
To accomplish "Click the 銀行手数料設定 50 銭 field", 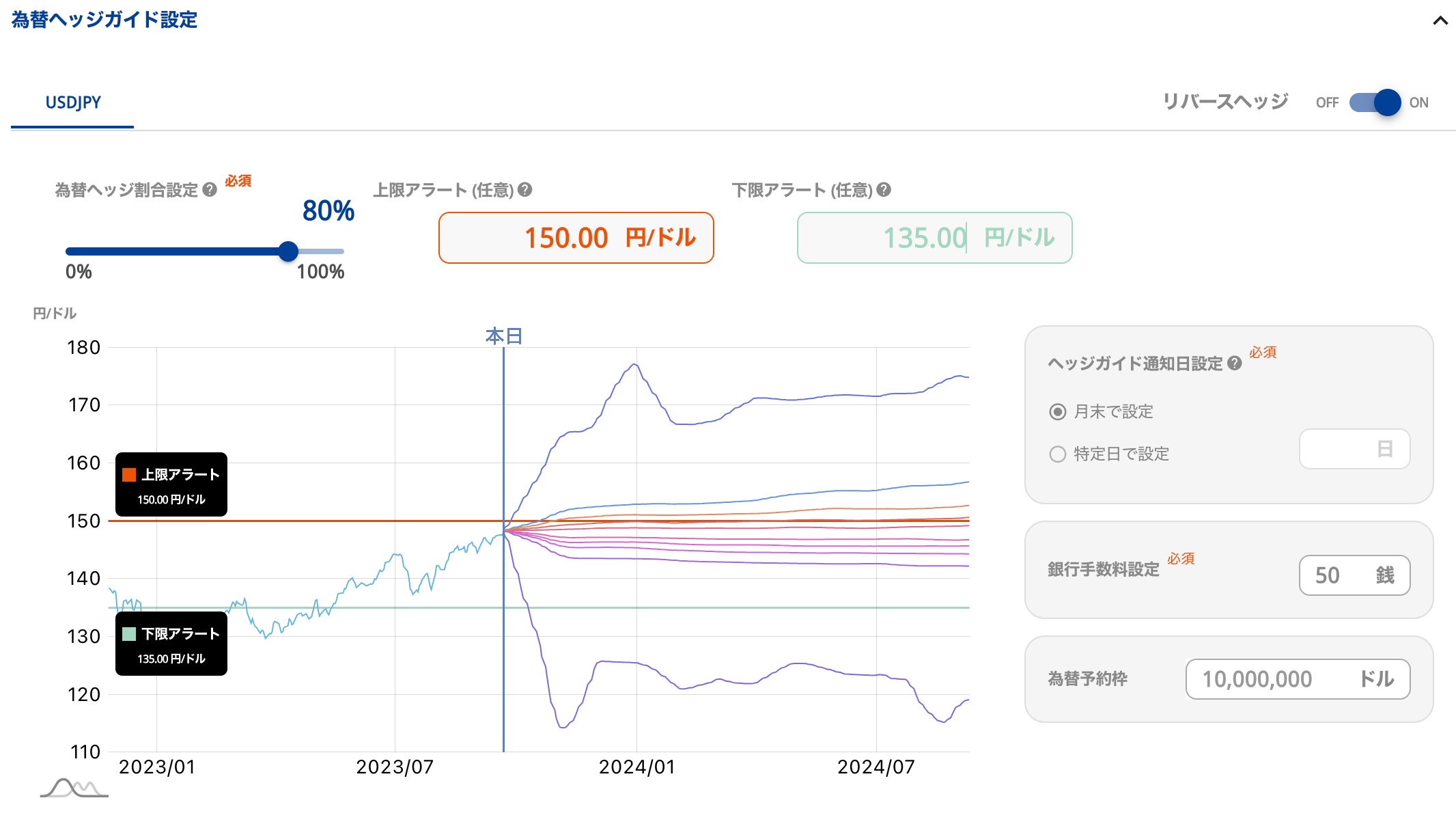I will [1354, 575].
